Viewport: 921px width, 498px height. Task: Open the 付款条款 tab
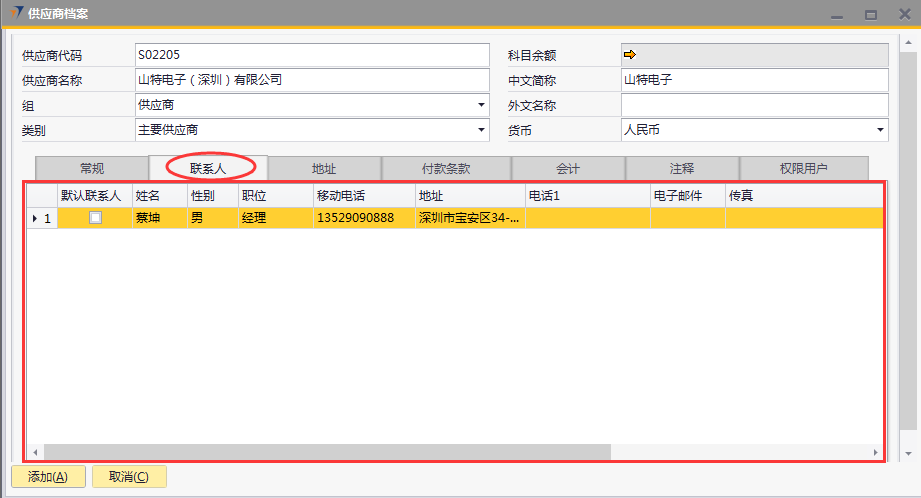pyautogui.click(x=446, y=169)
